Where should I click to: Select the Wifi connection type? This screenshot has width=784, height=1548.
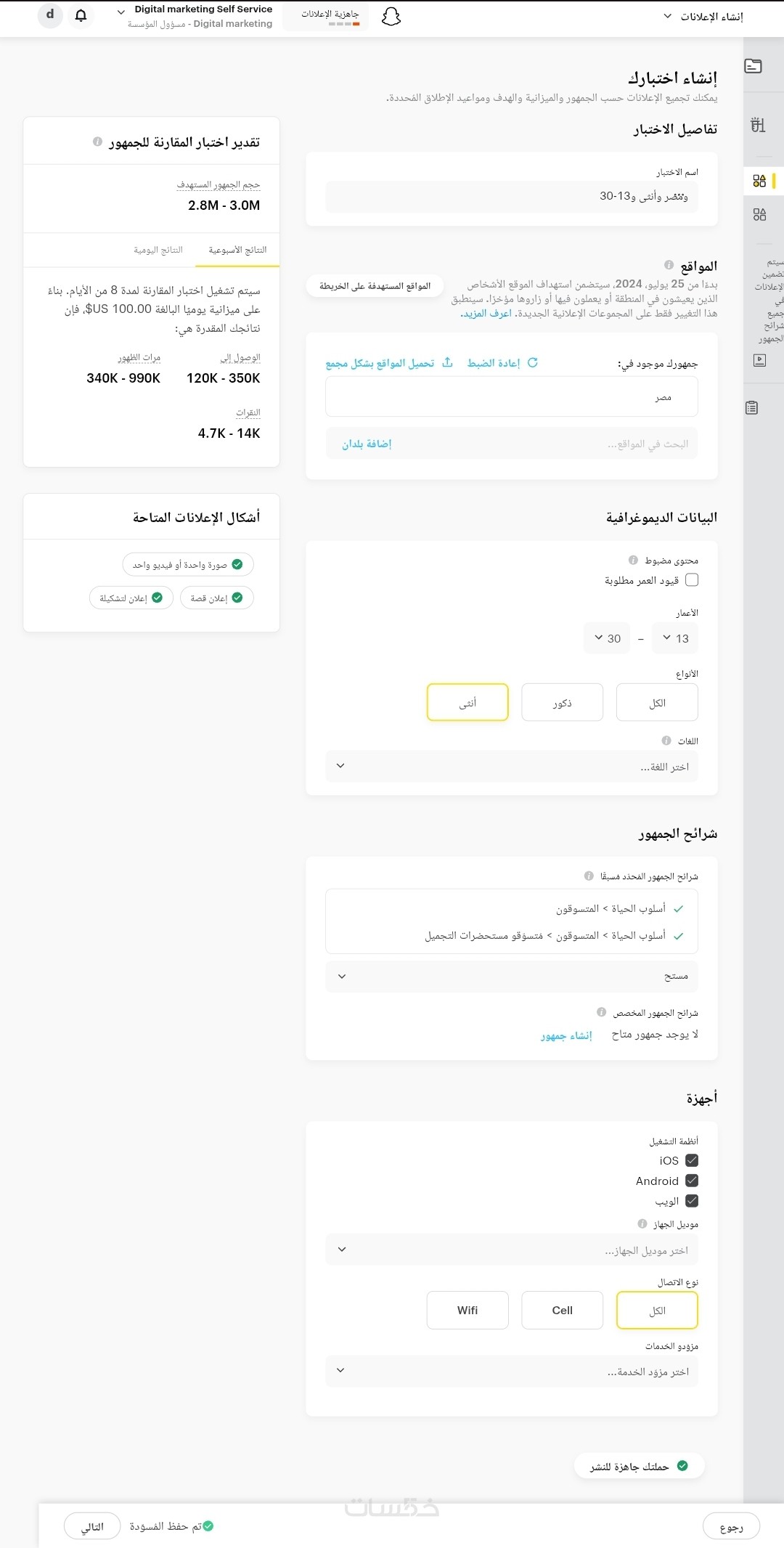click(467, 1310)
